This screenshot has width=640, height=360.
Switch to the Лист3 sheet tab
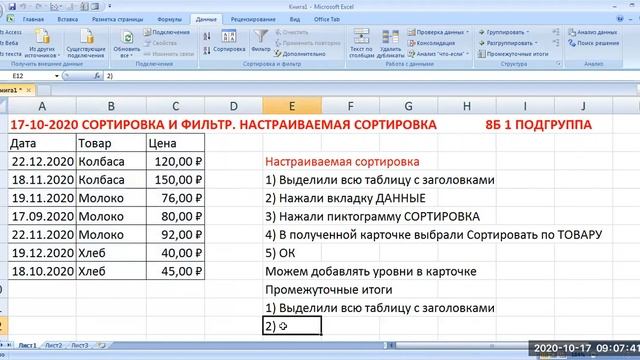coord(80,345)
